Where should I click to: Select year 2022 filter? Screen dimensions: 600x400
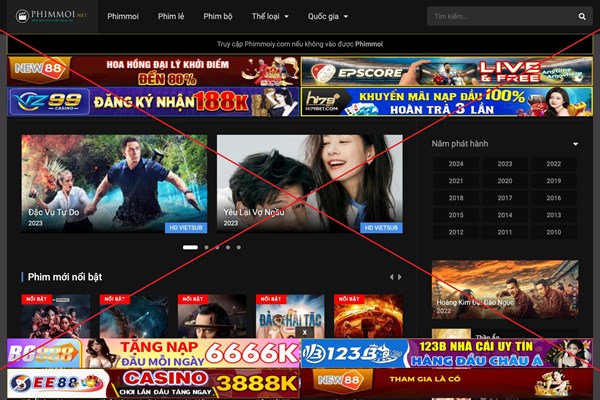click(554, 164)
